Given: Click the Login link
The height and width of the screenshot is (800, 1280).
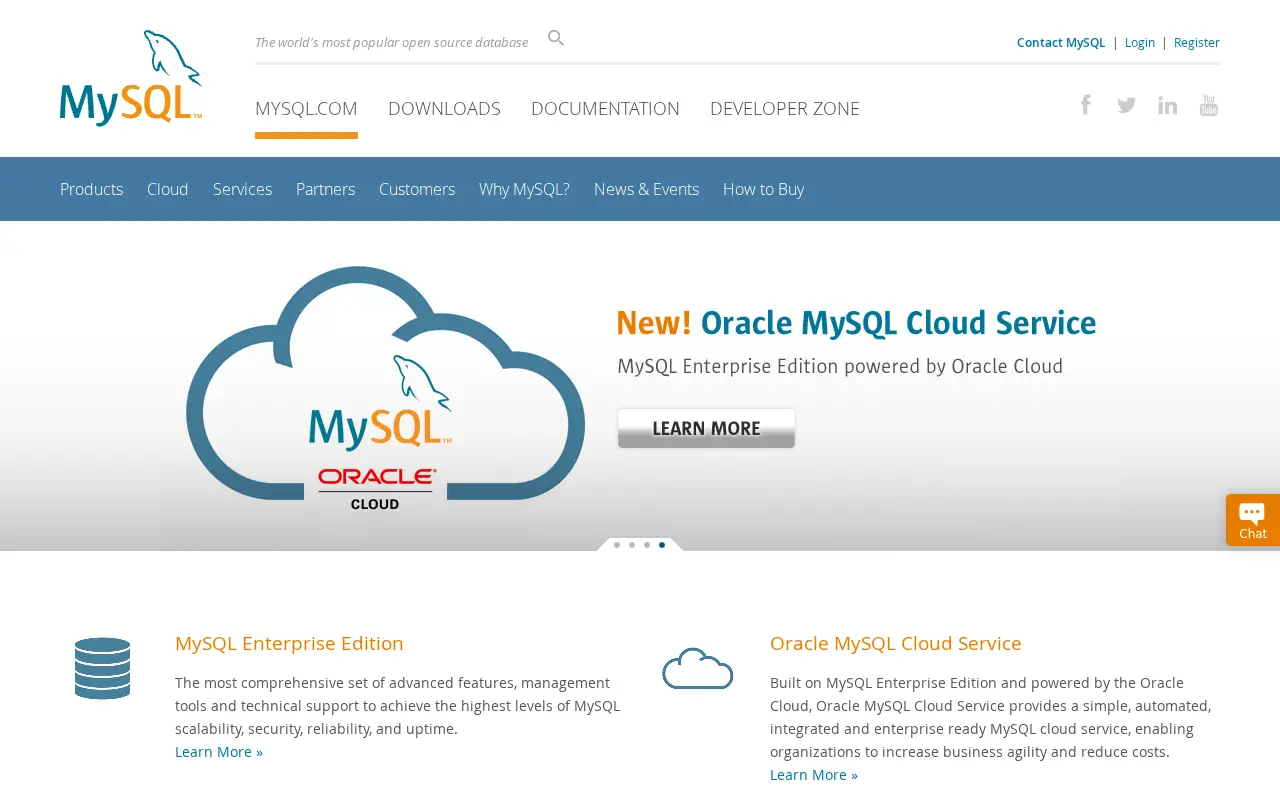Looking at the screenshot, I should click(x=1140, y=42).
